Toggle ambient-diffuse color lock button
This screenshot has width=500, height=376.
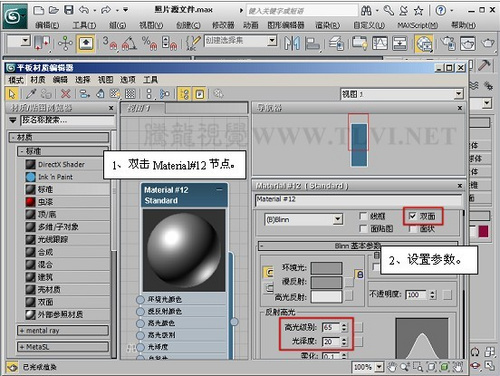point(268,272)
